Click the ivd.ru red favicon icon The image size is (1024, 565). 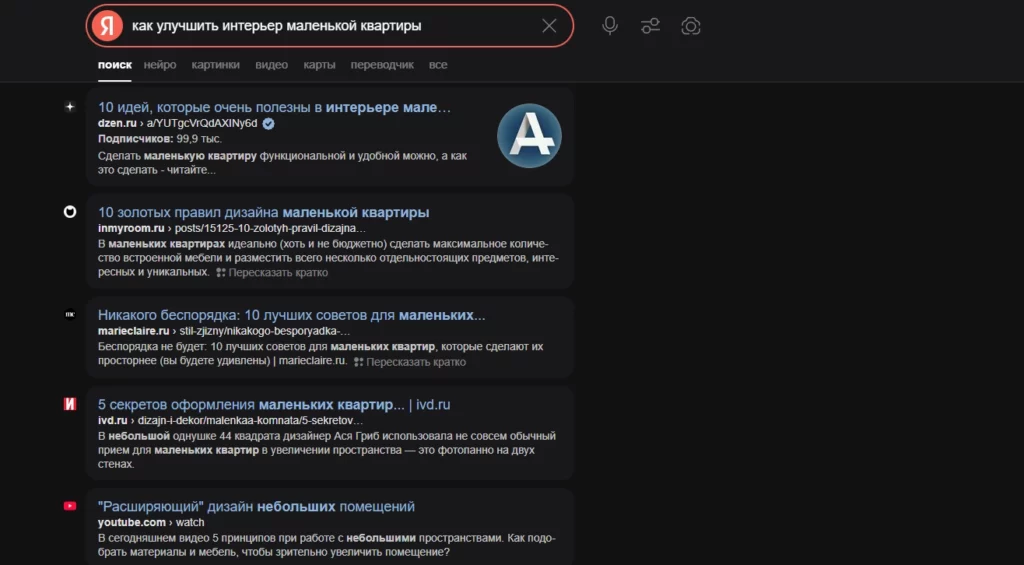[x=70, y=404]
